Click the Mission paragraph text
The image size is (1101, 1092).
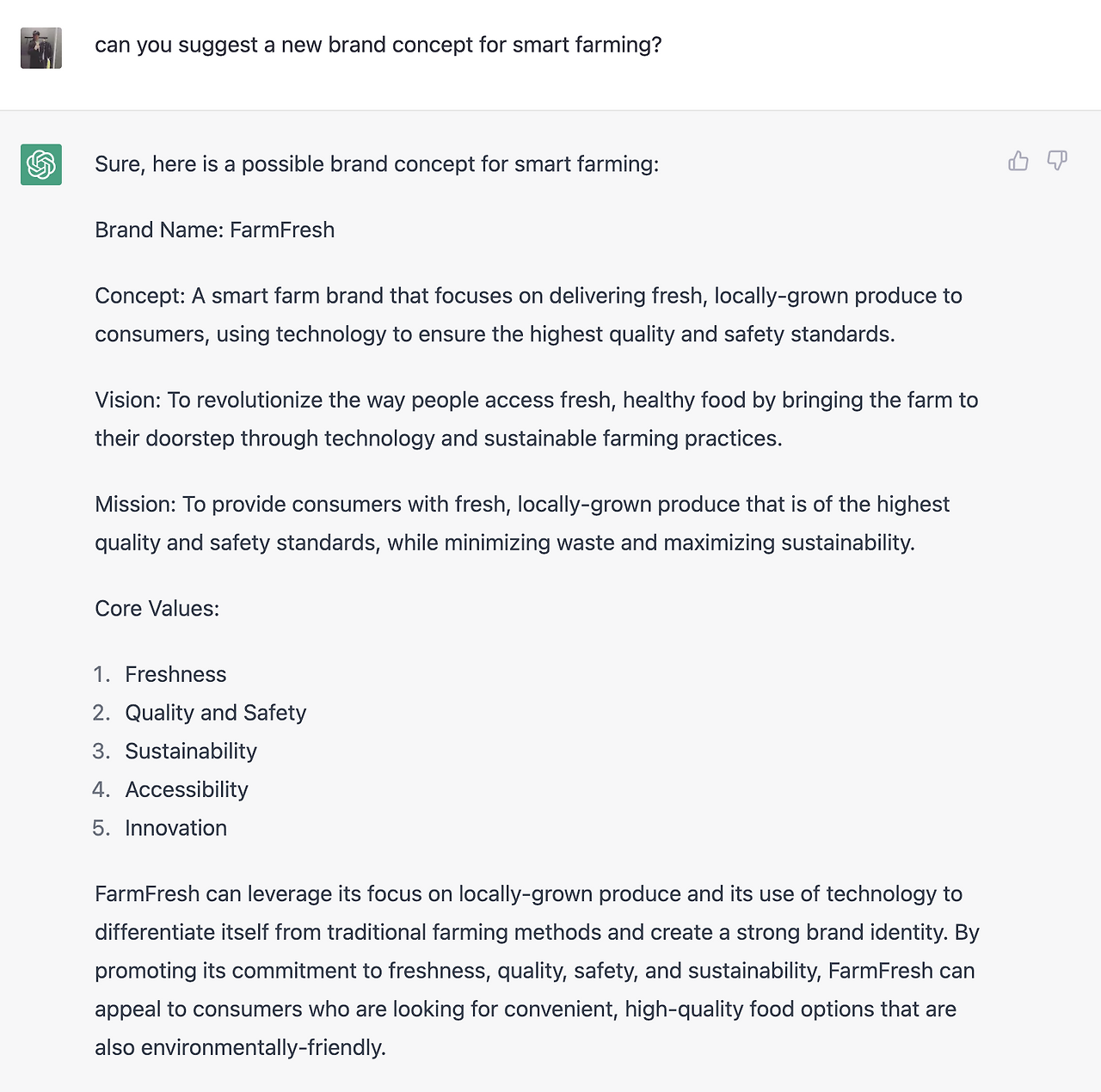[x=521, y=523]
